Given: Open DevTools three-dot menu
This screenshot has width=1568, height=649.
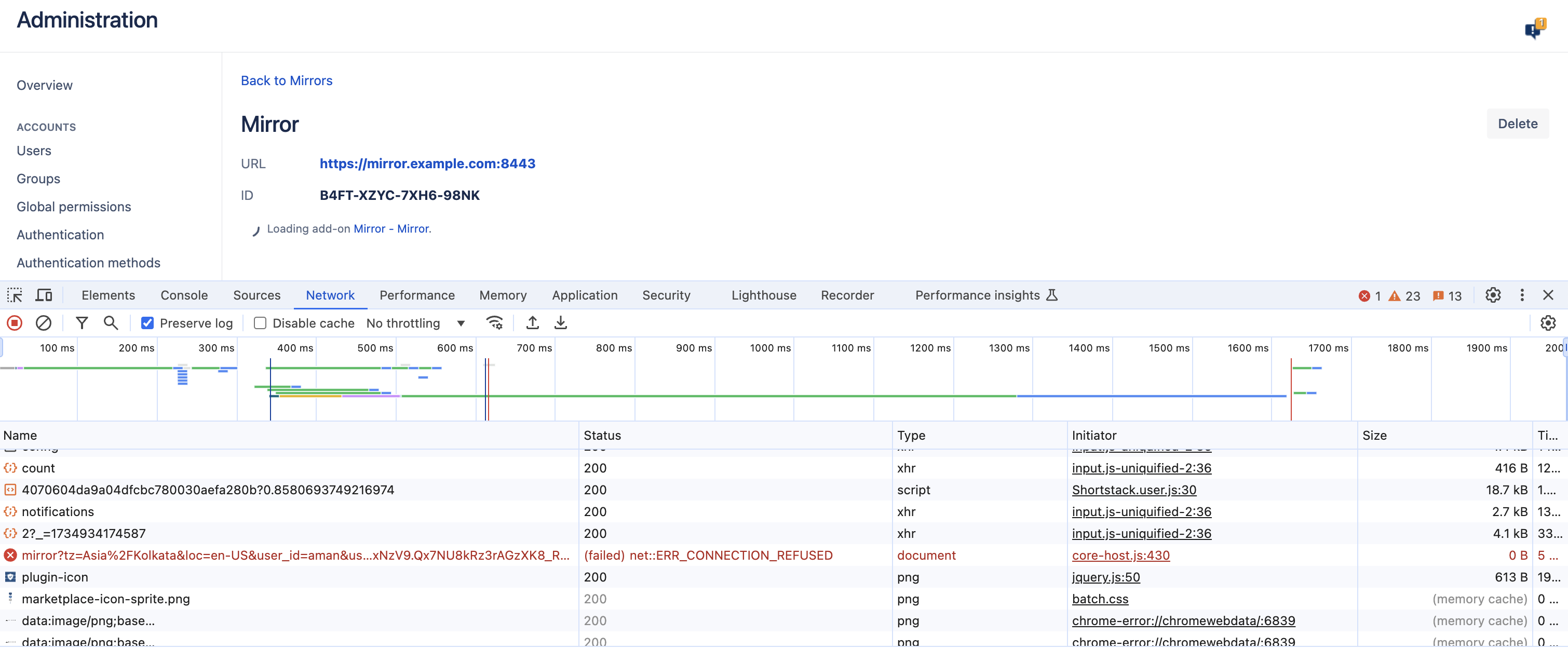Looking at the screenshot, I should (x=1522, y=295).
